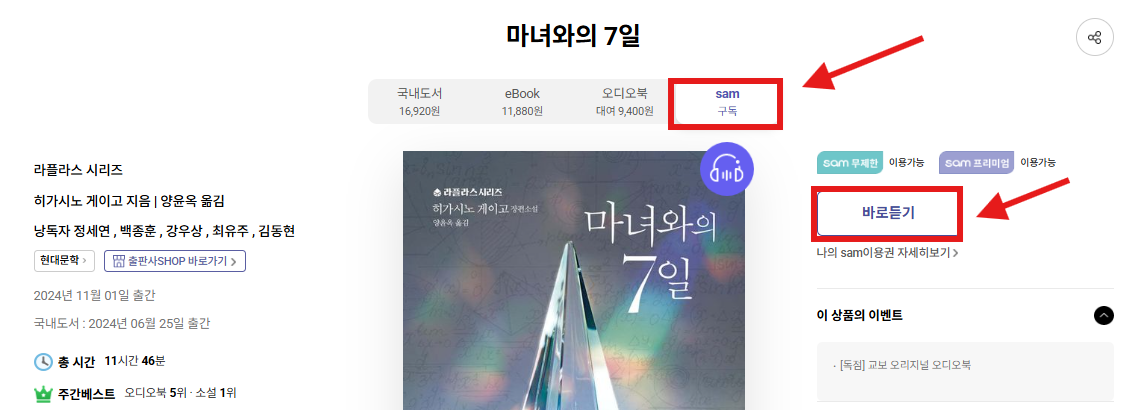1128x410 pixels.
Task: Click the share icon at top right
Action: click(x=1094, y=37)
